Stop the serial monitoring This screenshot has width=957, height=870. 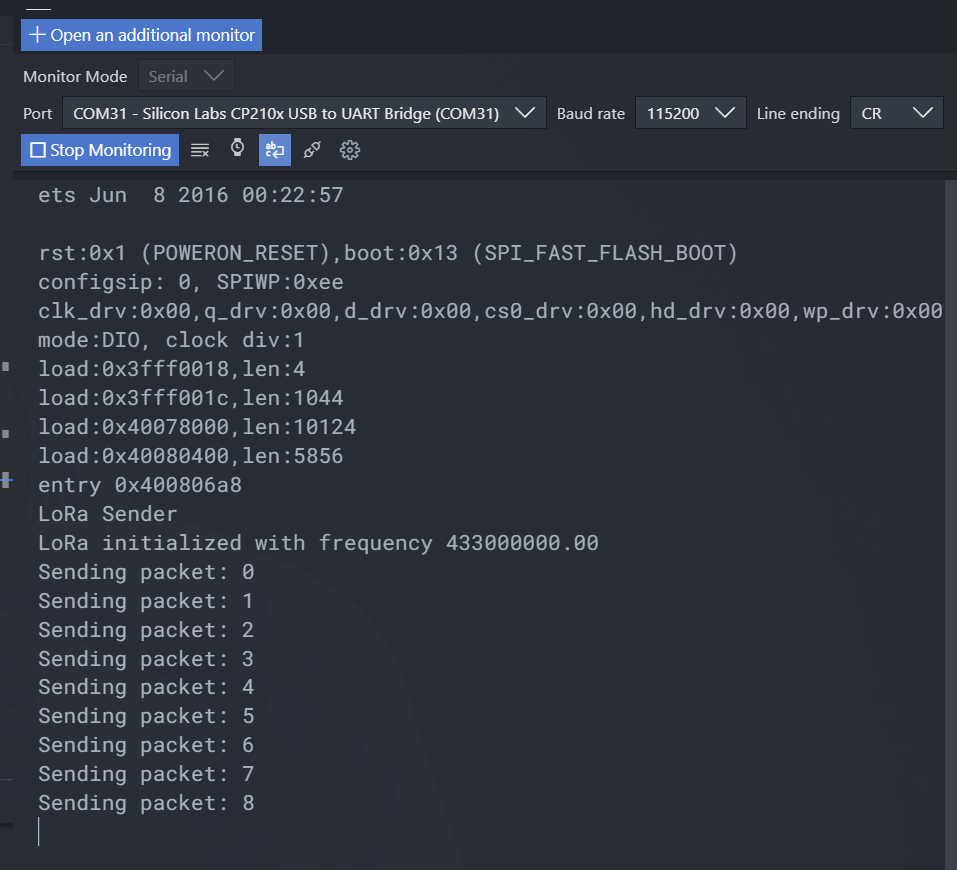100,150
